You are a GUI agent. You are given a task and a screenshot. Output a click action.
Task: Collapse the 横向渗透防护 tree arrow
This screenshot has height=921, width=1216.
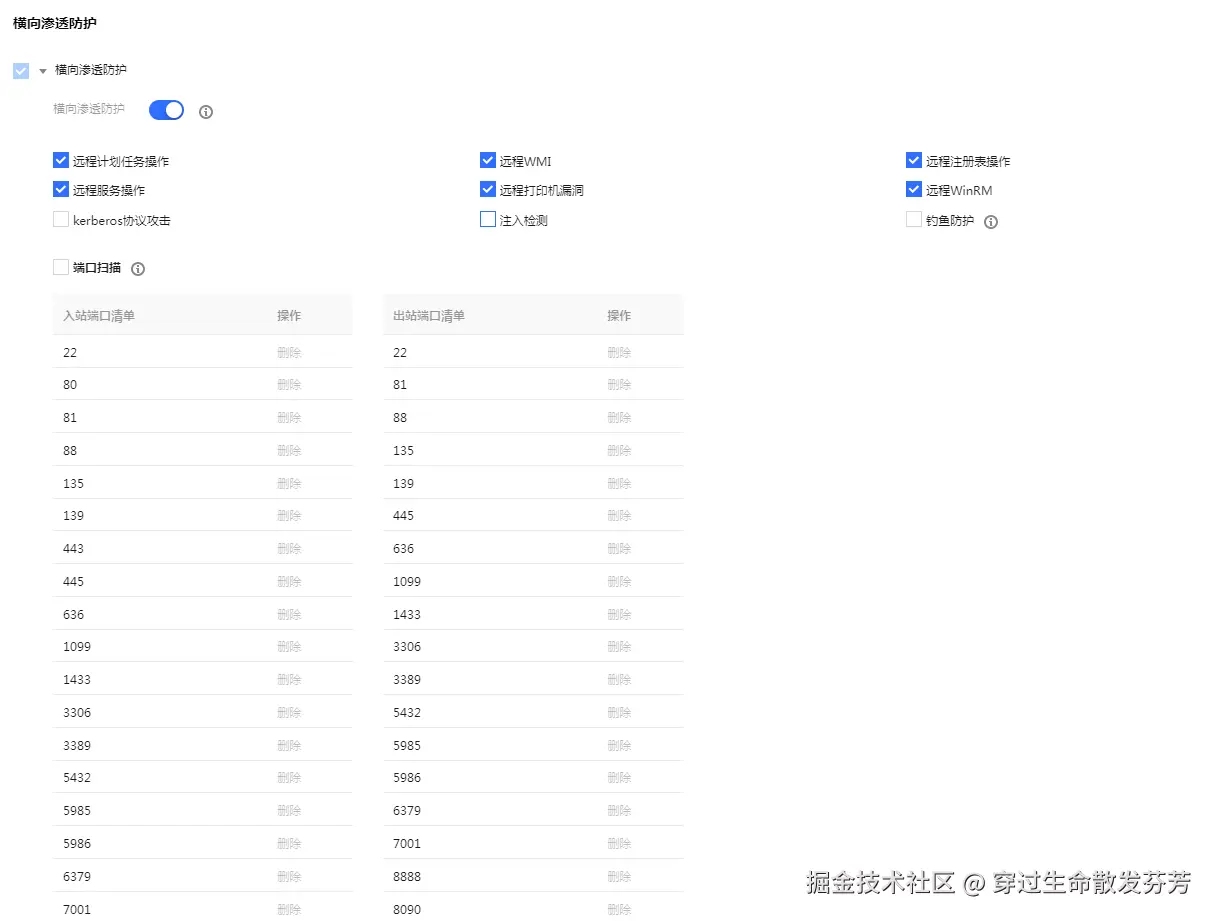[x=43, y=71]
